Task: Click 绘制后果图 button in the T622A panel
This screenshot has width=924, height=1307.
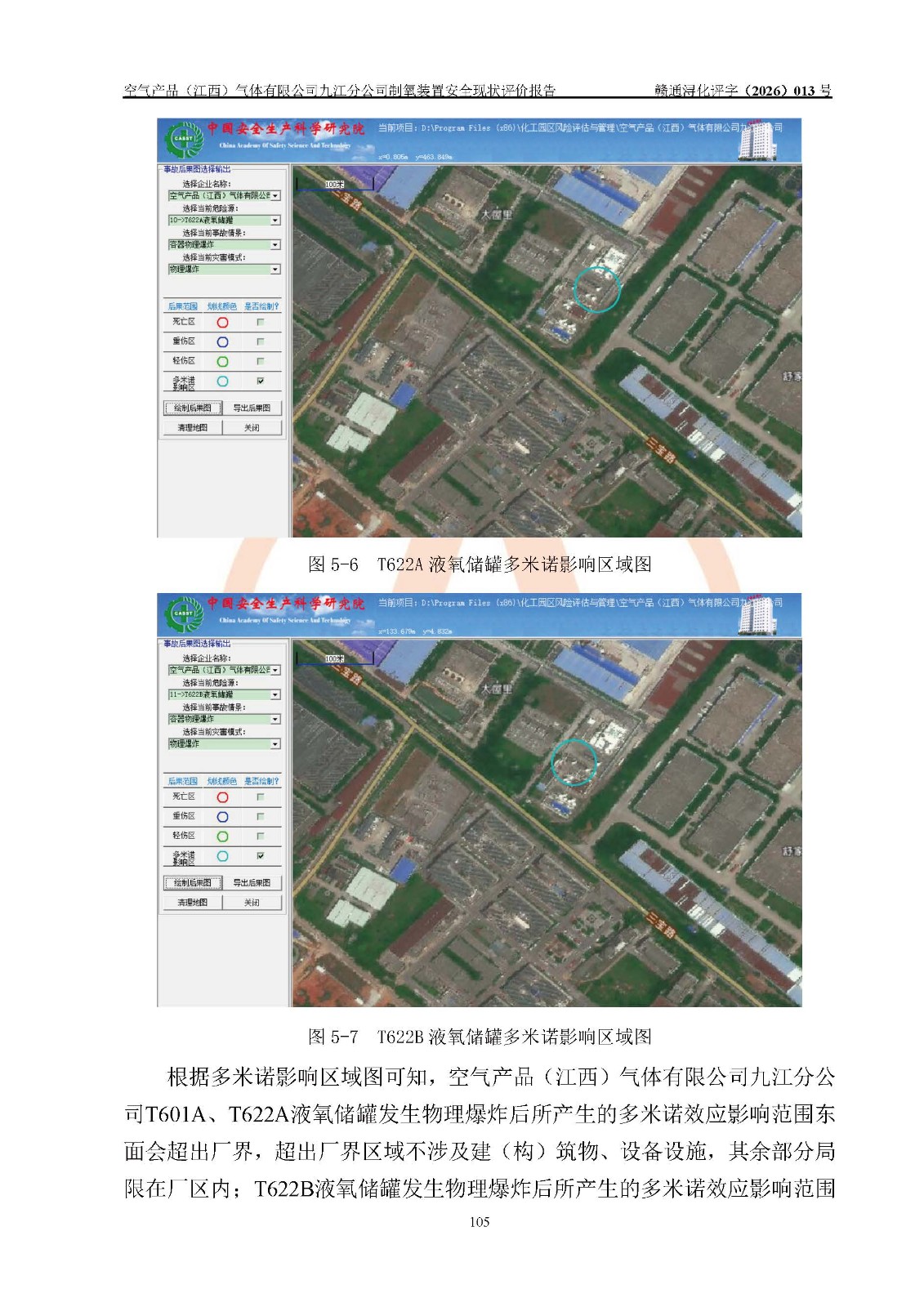Action: [193, 408]
